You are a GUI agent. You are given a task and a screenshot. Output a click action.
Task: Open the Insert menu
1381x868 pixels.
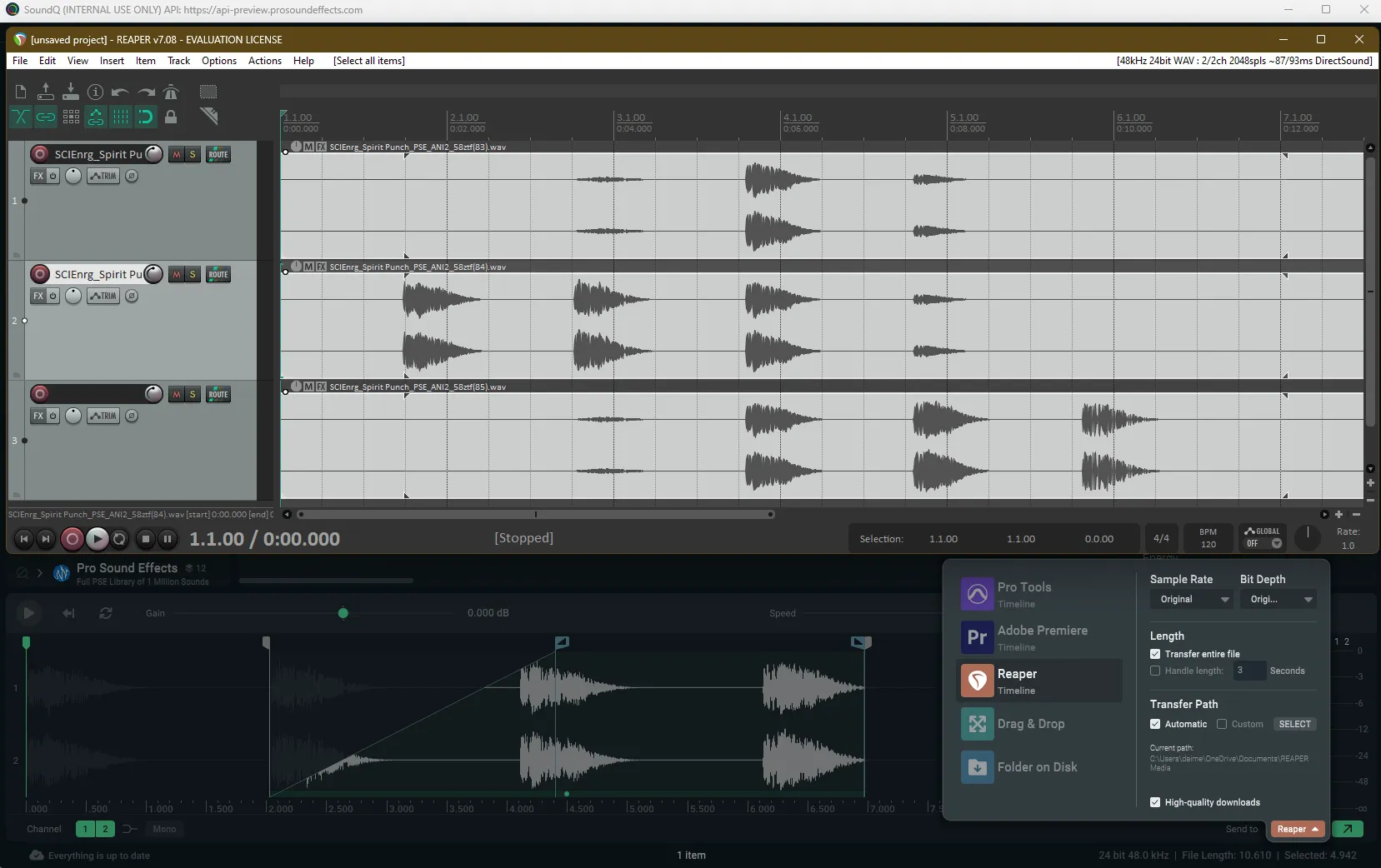pos(112,61)
